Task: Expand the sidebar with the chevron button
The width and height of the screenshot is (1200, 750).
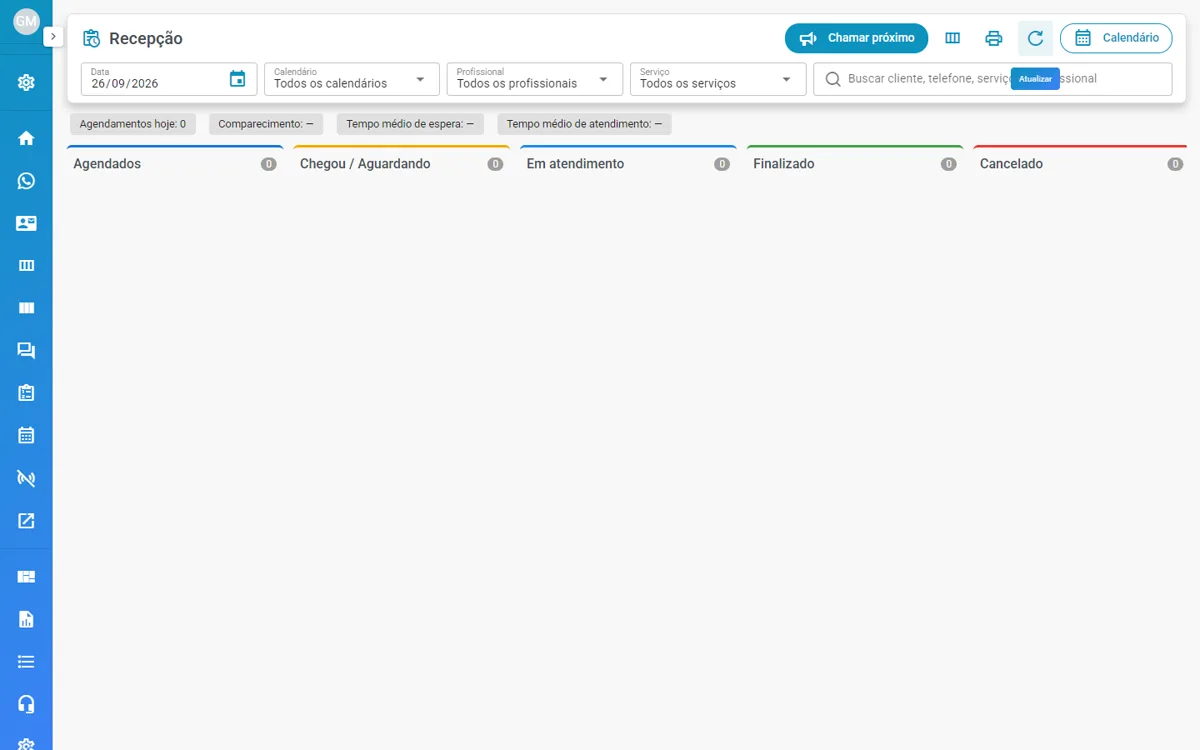Action: point(54,36)
